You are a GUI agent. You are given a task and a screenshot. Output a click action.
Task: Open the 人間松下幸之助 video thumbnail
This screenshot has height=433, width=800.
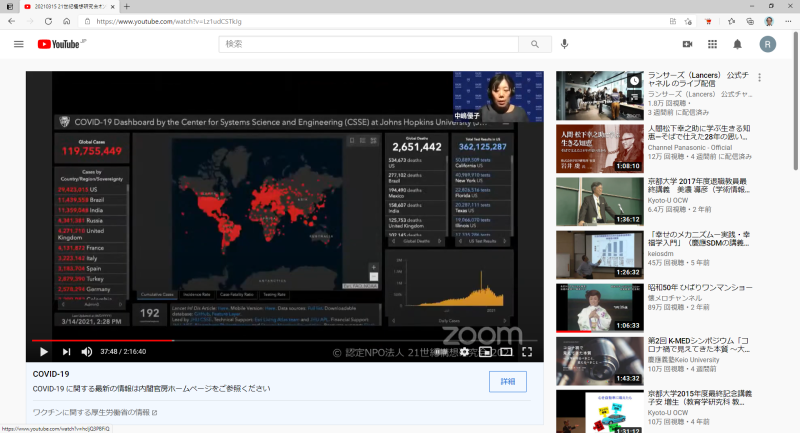599,148
